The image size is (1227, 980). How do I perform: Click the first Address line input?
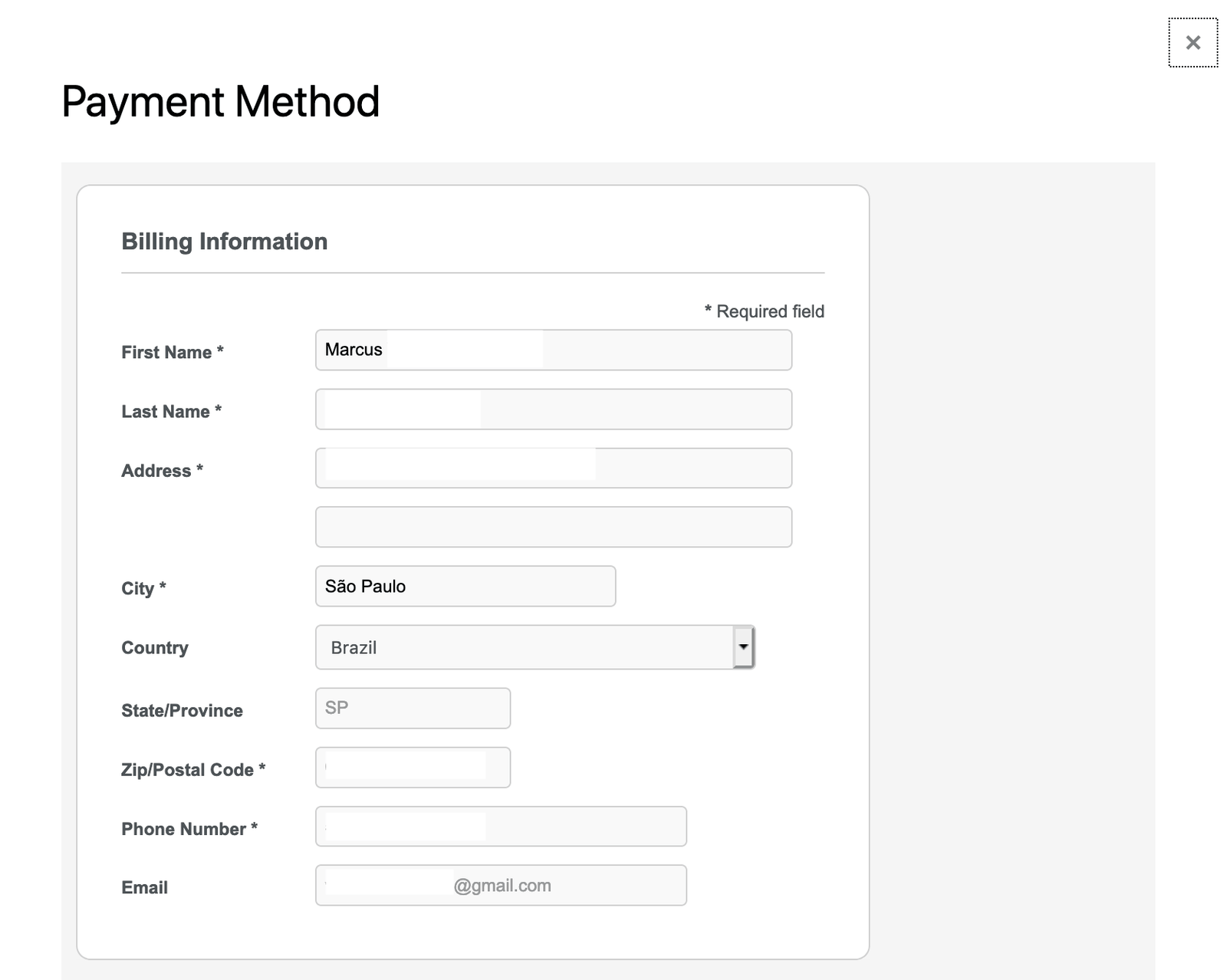(553, 469)
